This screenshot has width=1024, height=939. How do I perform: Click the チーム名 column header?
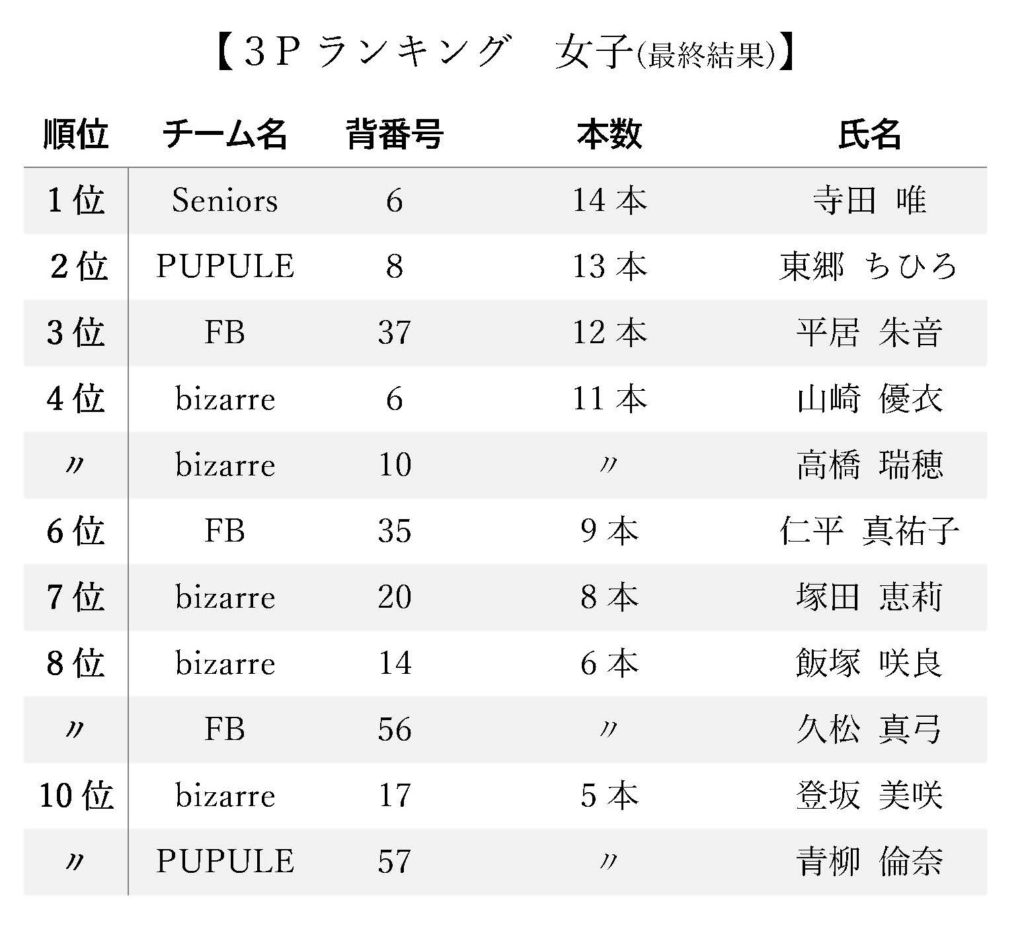click(x=225, y=135)
